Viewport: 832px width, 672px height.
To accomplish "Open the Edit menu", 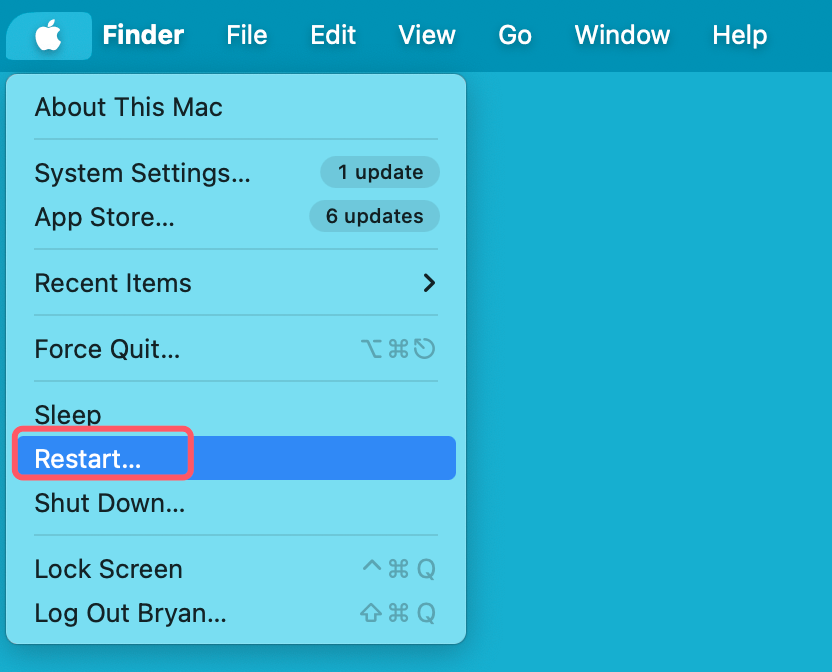I will click(333, 36).
